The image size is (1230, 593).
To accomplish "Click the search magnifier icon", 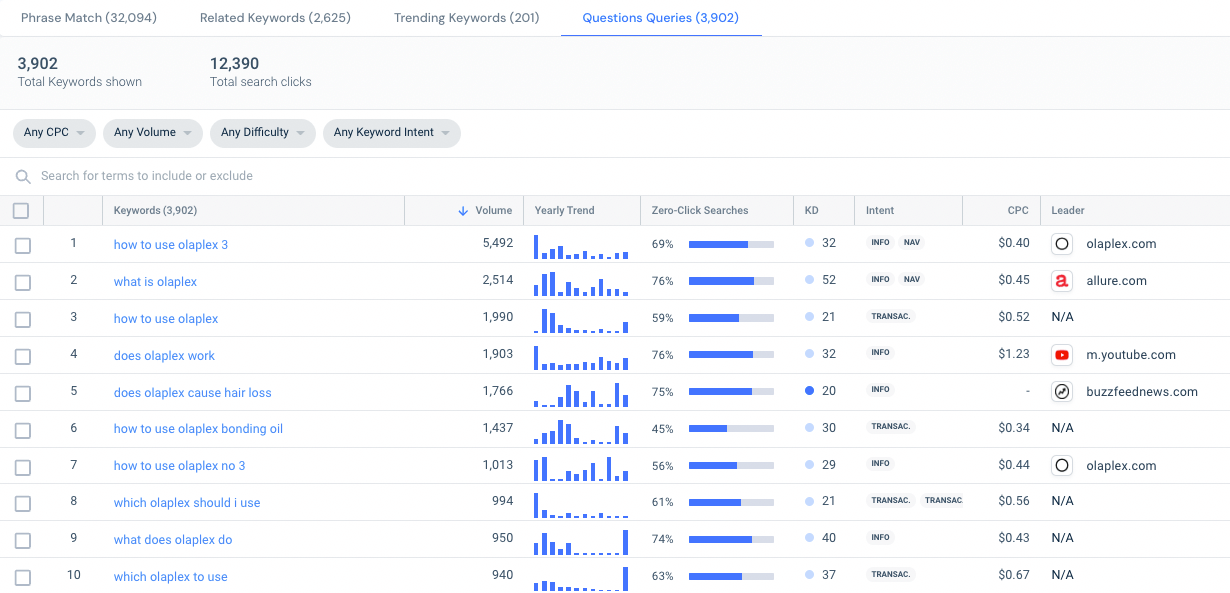I will tap(23, 177).
